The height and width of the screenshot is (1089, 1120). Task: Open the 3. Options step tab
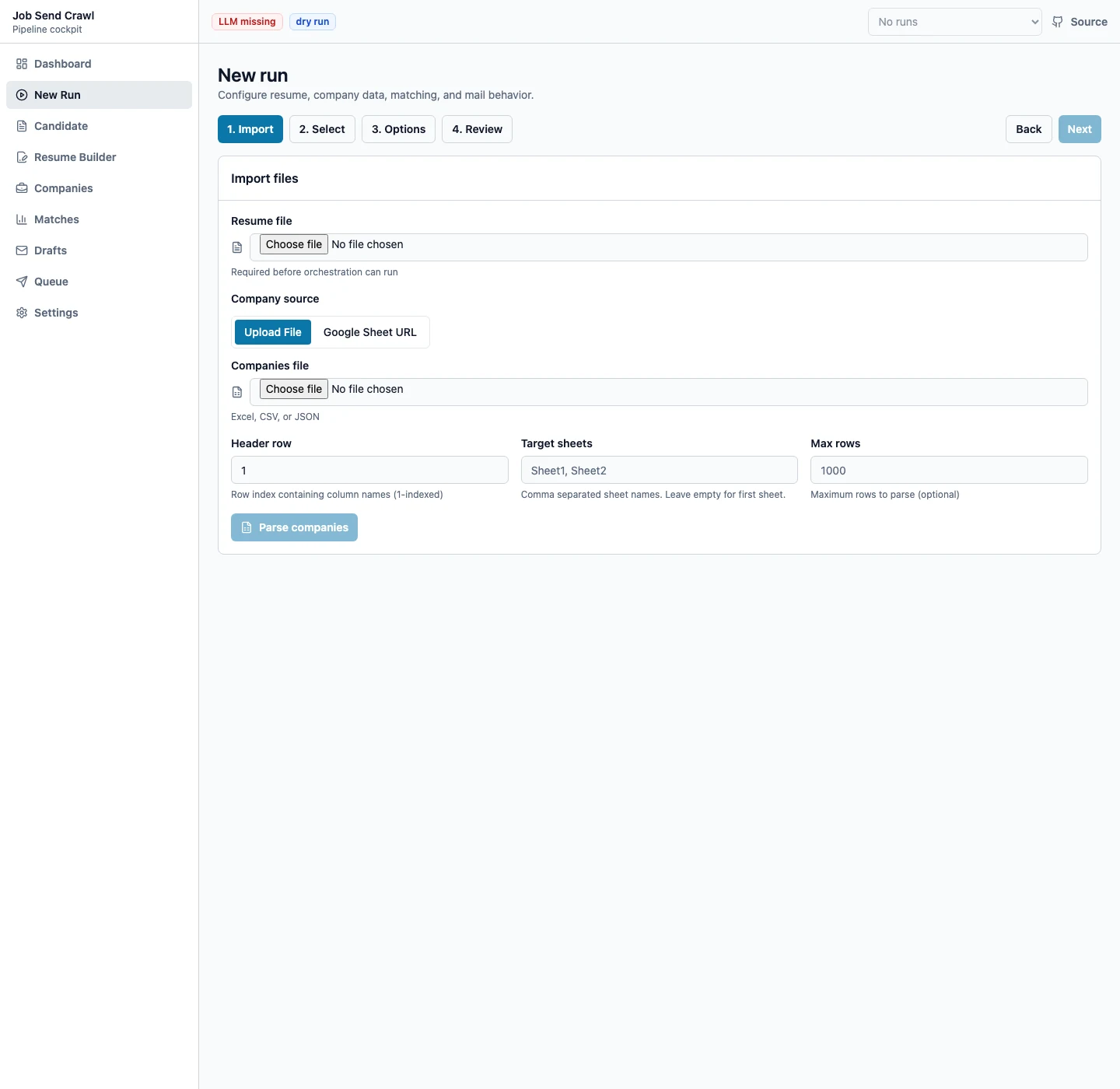coord(398,129)
